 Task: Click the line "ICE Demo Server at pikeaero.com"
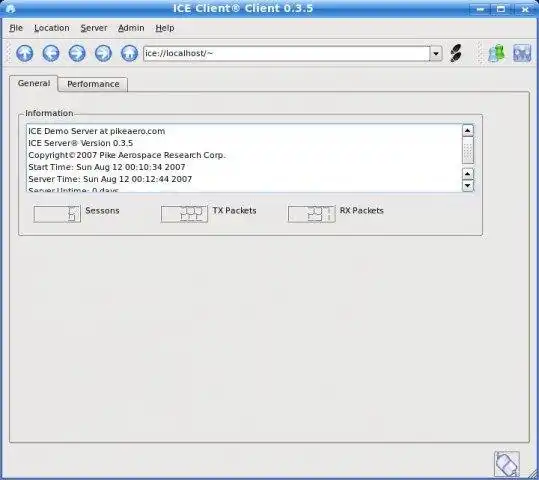click(97, 131)
